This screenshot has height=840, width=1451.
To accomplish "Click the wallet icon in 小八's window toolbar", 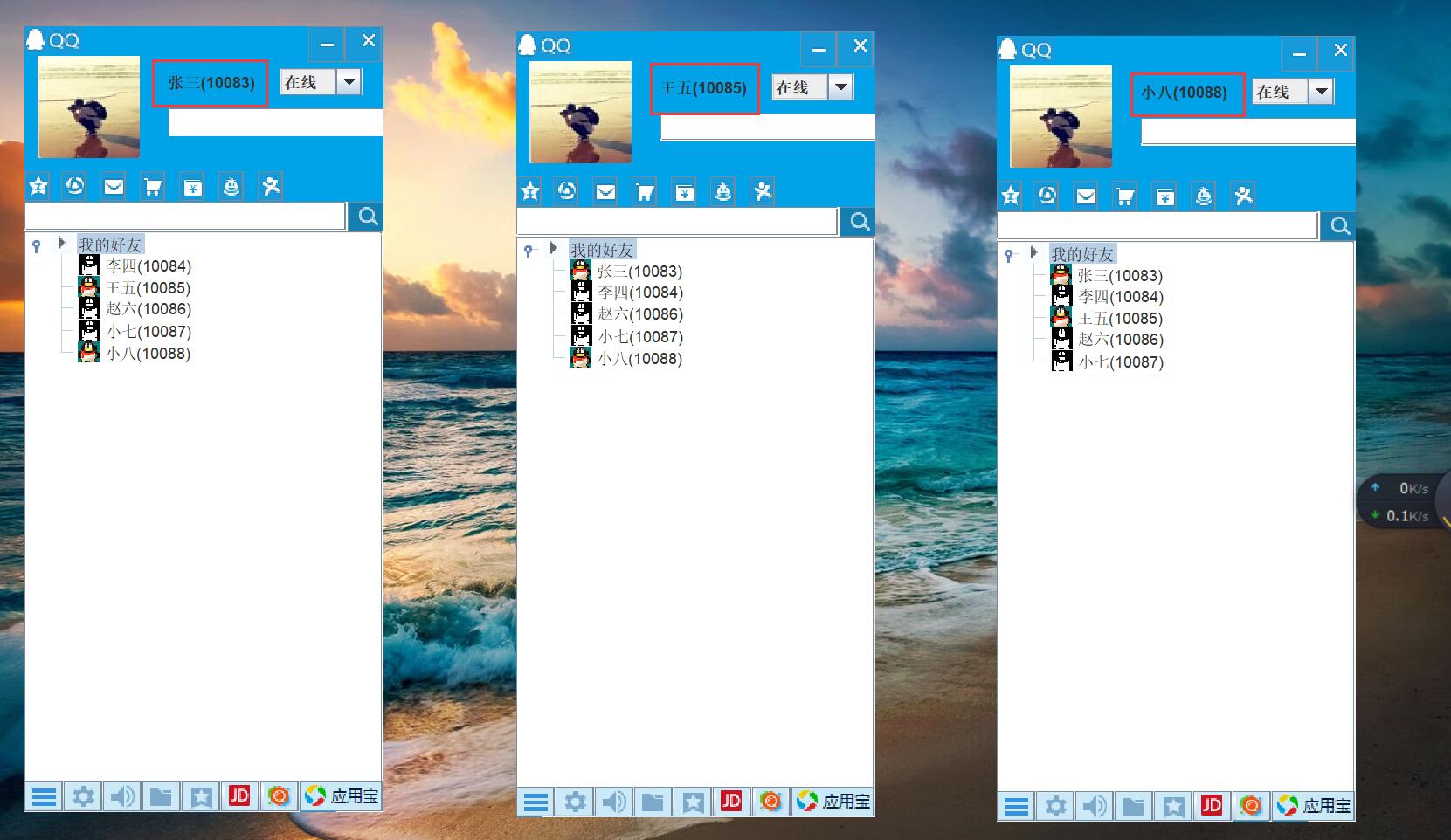I will 1164,196.
